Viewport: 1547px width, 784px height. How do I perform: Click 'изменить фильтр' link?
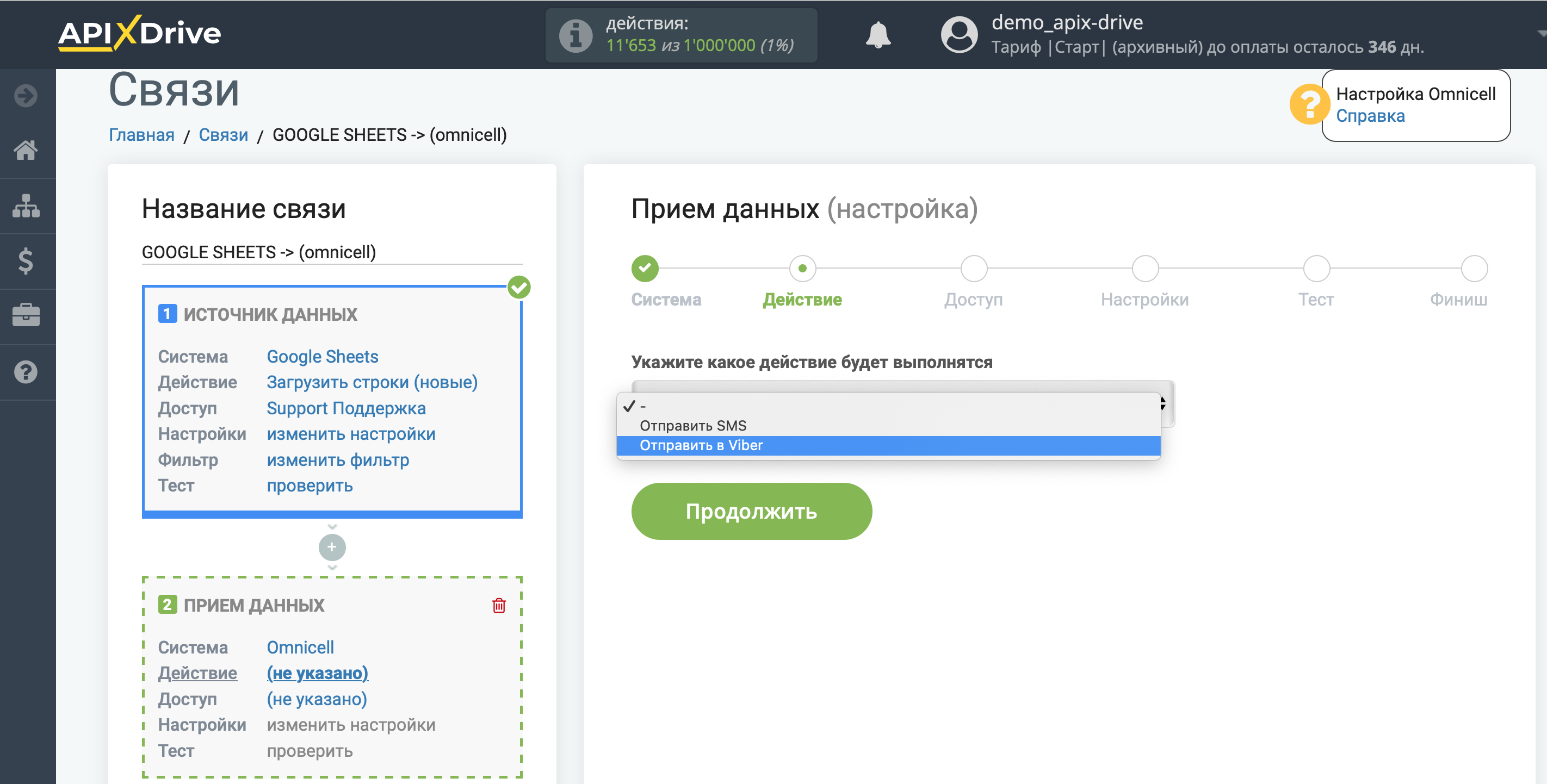[x=337, y=460]
